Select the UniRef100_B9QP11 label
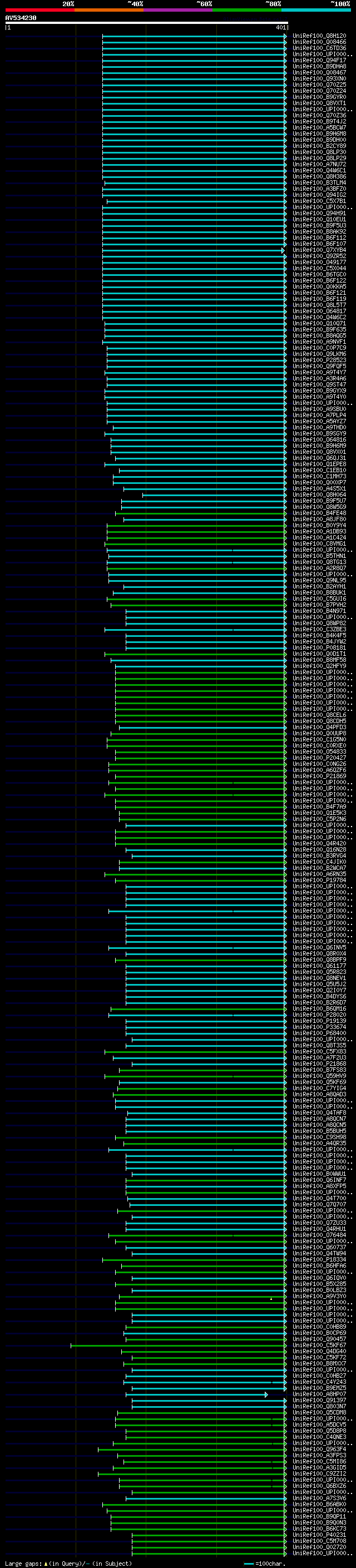This screenshot has height=1568, width=356. point(319,1516)
